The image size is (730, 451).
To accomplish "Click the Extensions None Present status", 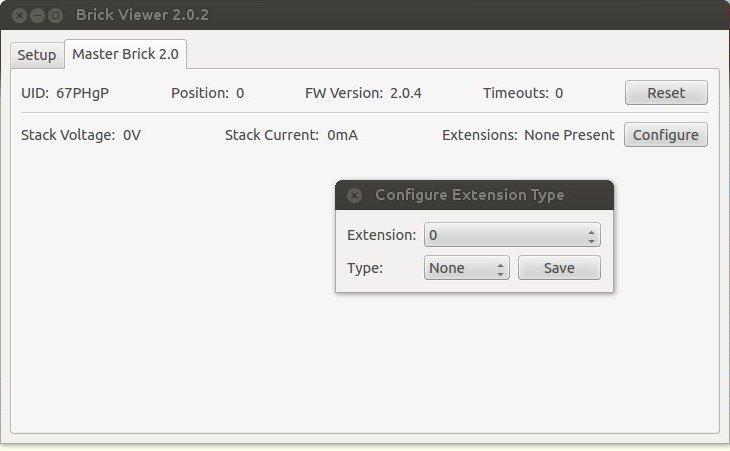I will click(569, 135).
